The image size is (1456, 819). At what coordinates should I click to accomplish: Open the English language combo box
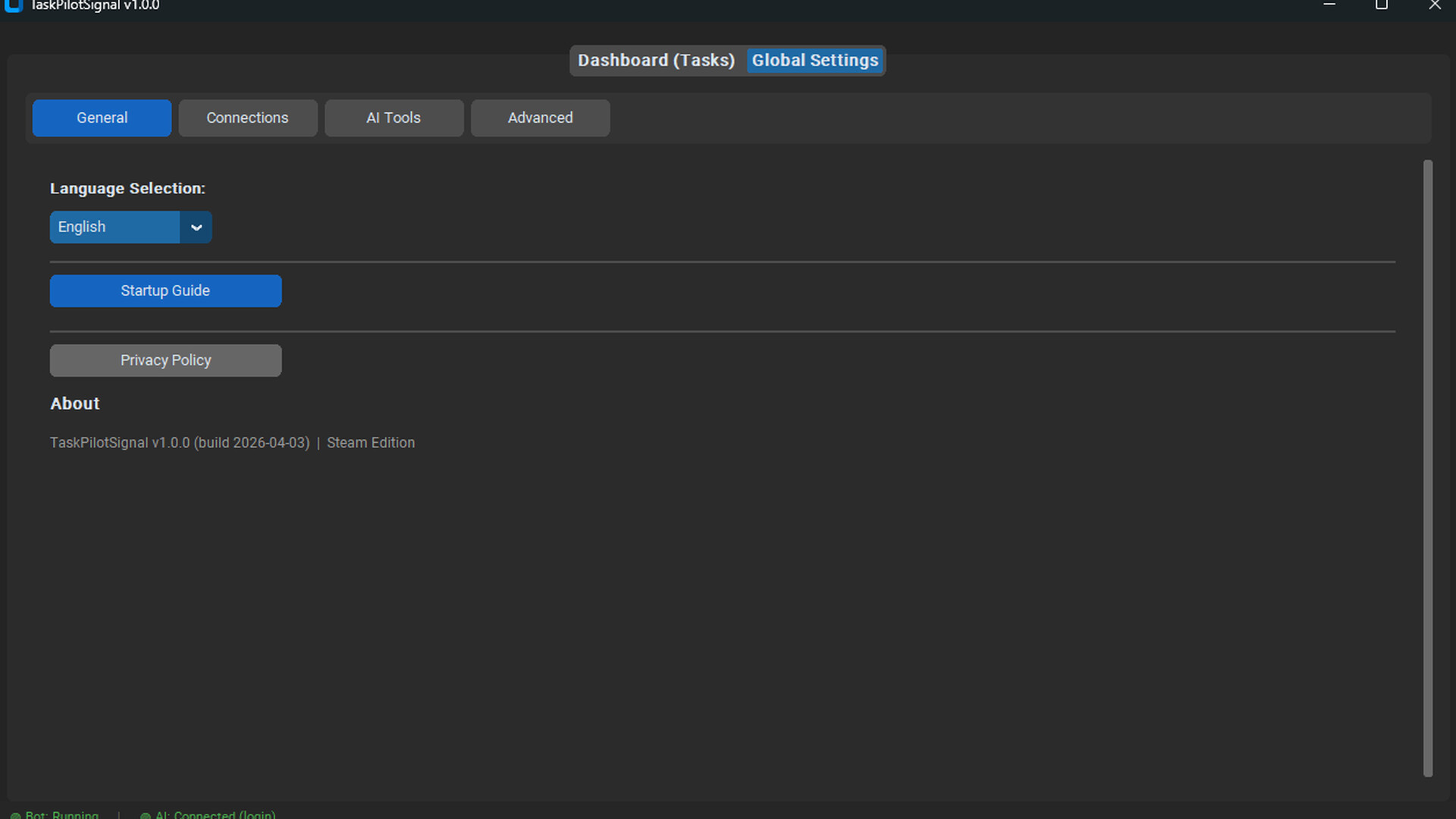pyautogui.click(x=114, y=227)
